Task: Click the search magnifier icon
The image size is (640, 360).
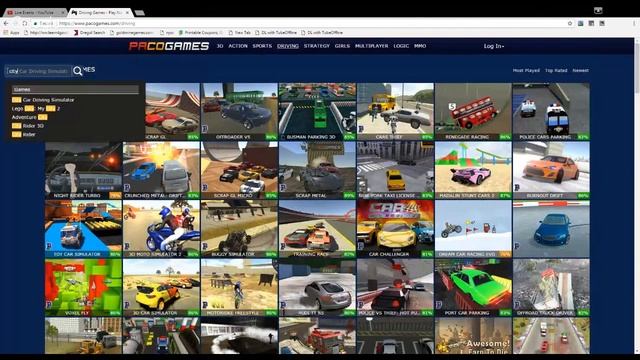Action: (78, 71)
